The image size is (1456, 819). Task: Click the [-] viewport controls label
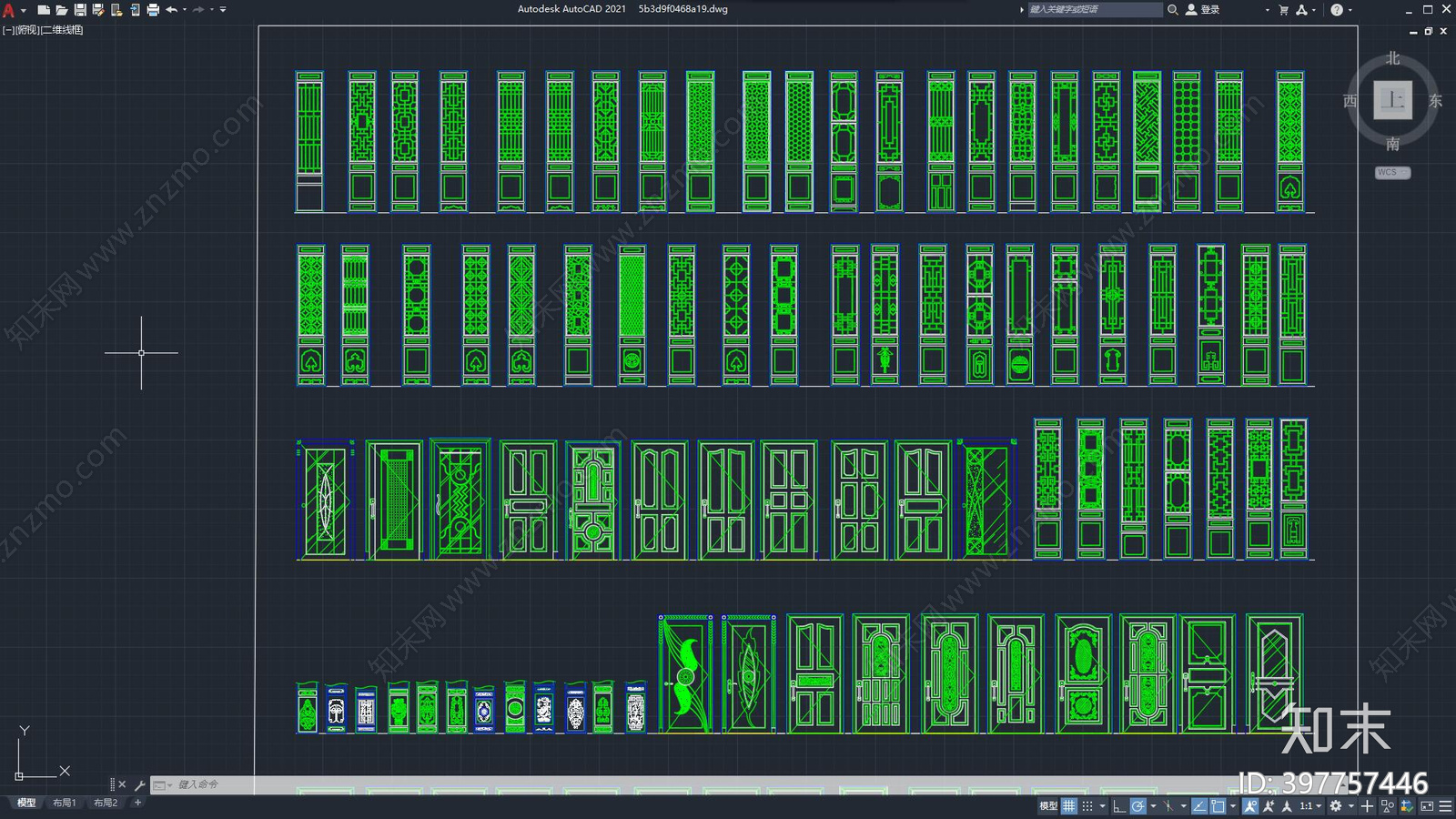click(8, 30)
